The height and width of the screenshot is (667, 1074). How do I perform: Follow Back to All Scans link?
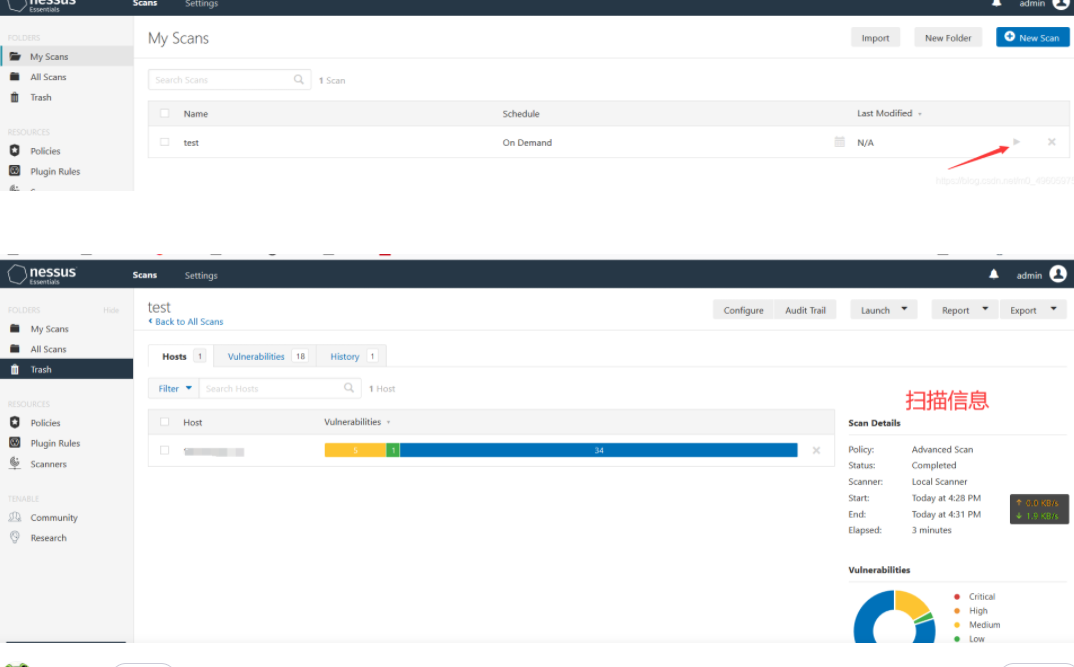coord(189,321)
